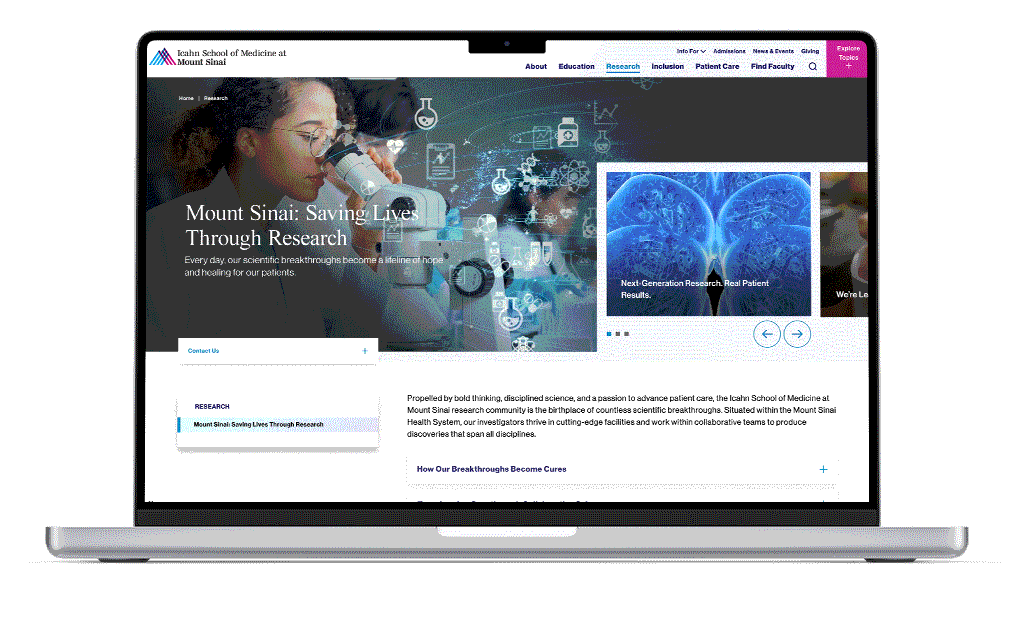Click the search magnifier icon in navigation
Viewport: 1036px width, 618px height.
[x=812, y=67]
